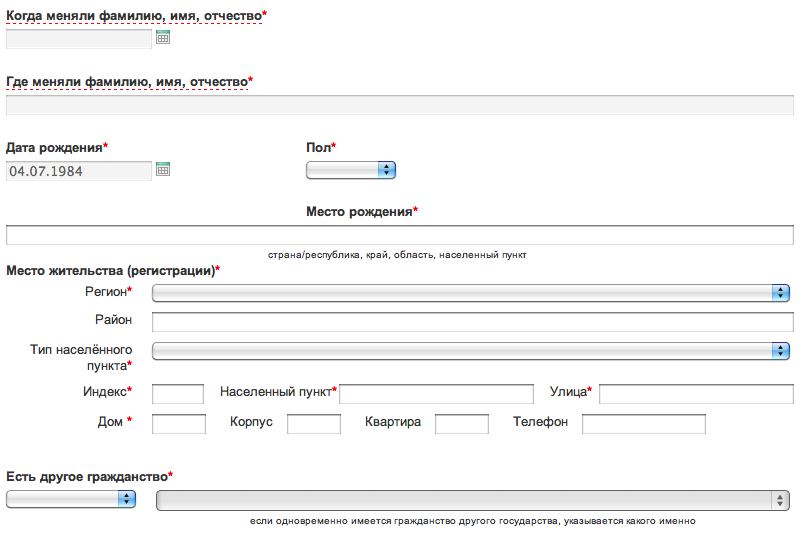
Task: Open the greyed-out other citizenship country dropdown
Action: coord(473,501)
